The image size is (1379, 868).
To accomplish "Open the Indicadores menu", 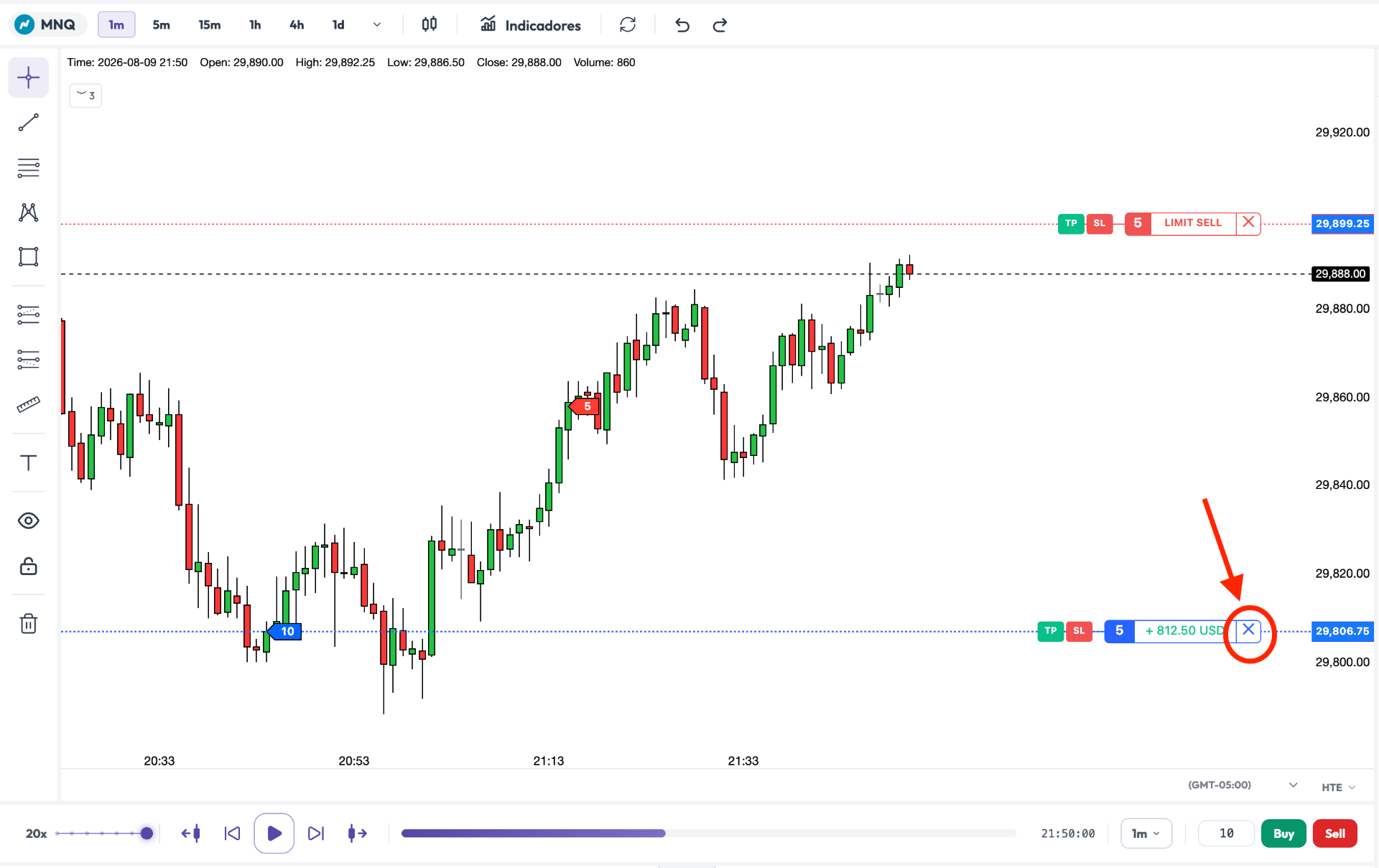I will tap(530, 25).
